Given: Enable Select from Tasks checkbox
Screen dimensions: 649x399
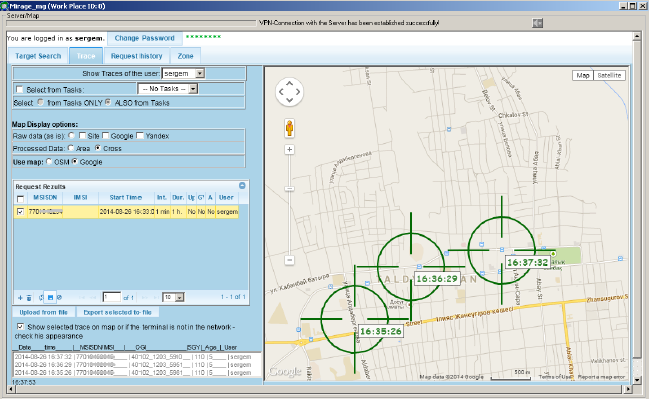Looking at the screenshot, I should coord(19,89).
